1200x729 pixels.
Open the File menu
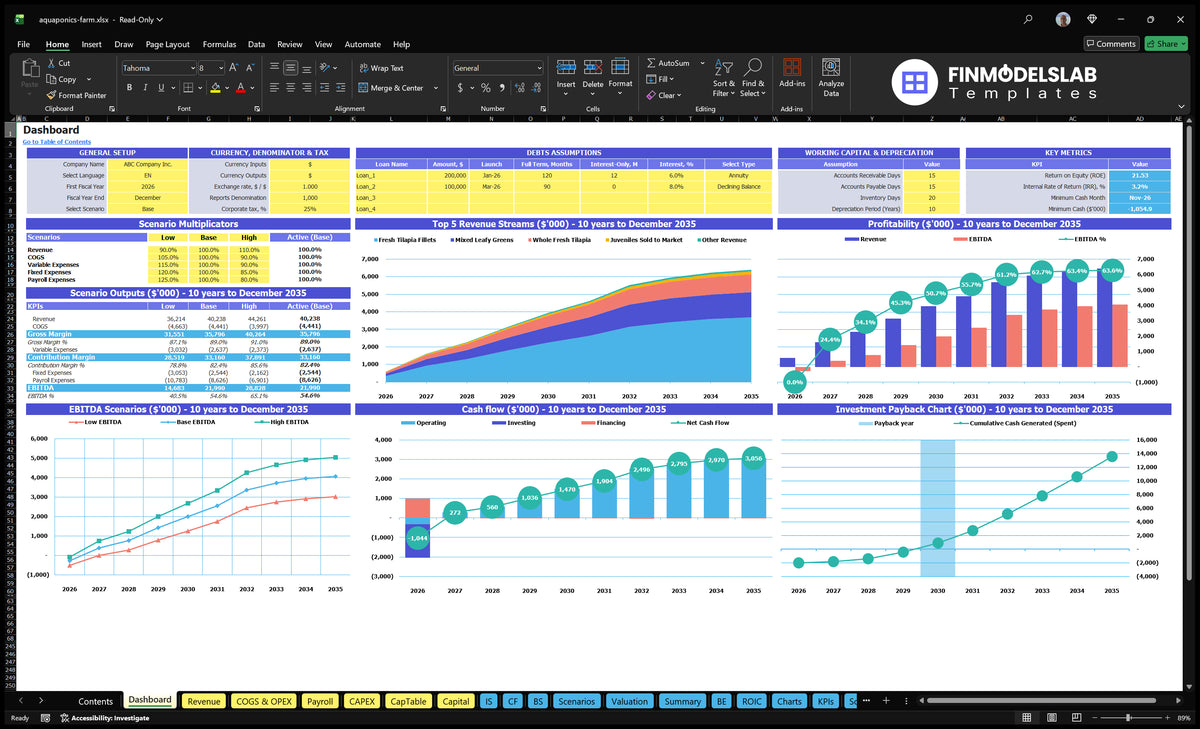[x=24, y=44]
